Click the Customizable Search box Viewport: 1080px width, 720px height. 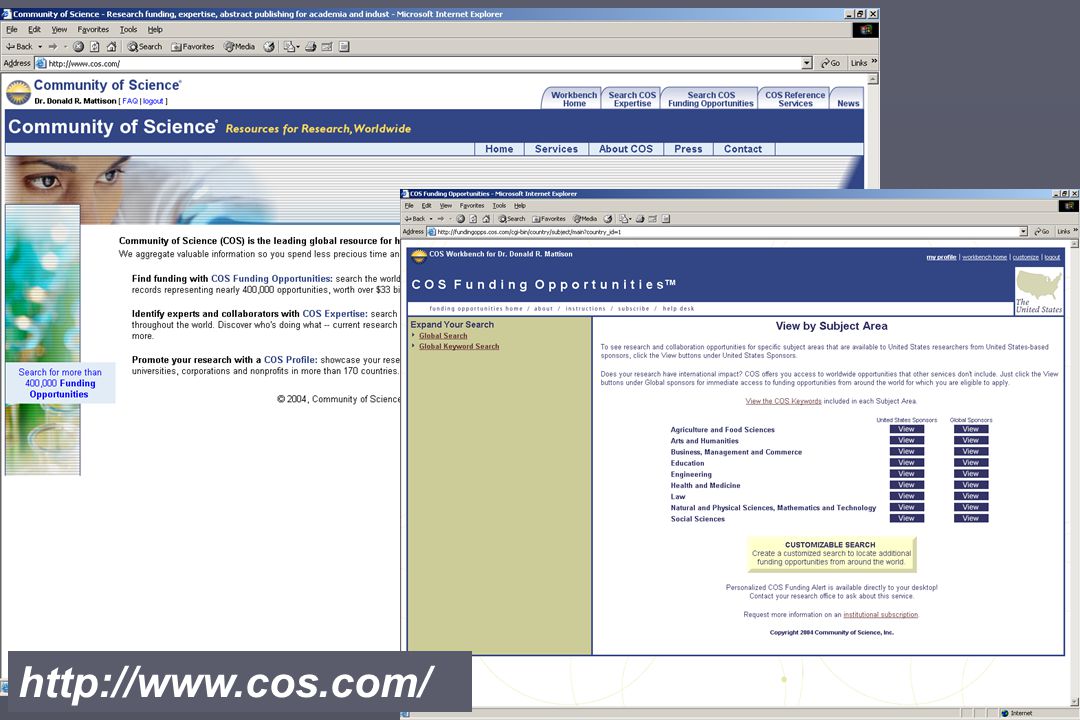831,554
